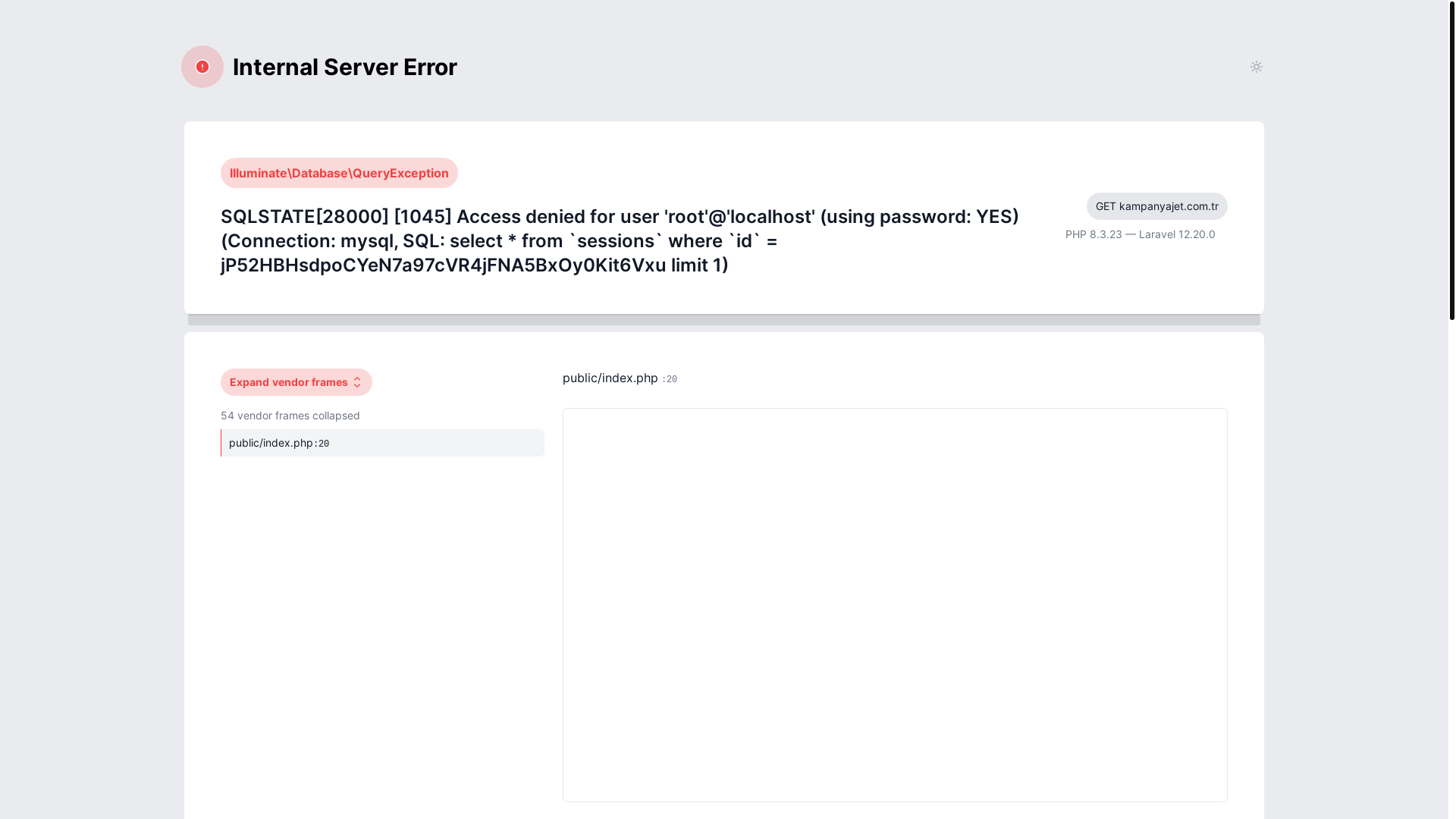This screenshot has height=819, width=1456.
Task: Click the page vertical scrollbar thumb
Action: [1452, 159]
